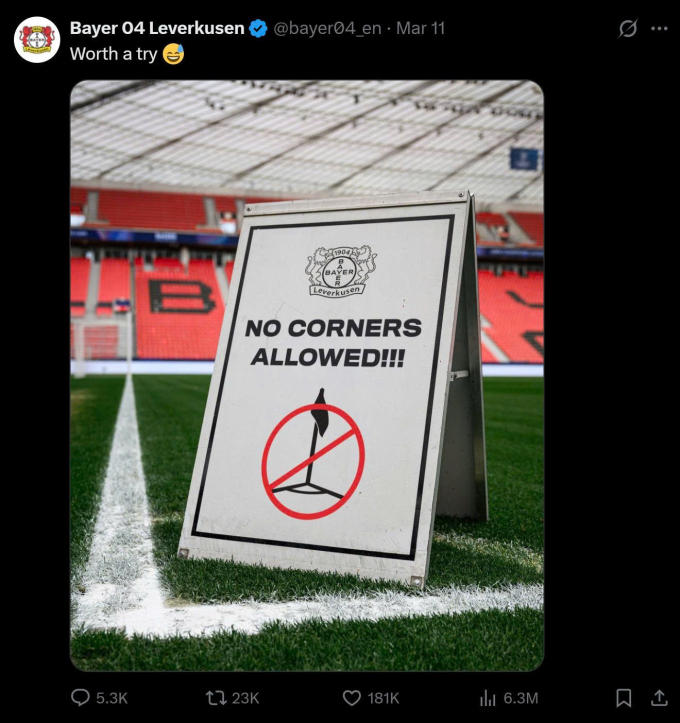Click the 181K likes count
The image size is (680, 723).
click(x=383, y=698)
